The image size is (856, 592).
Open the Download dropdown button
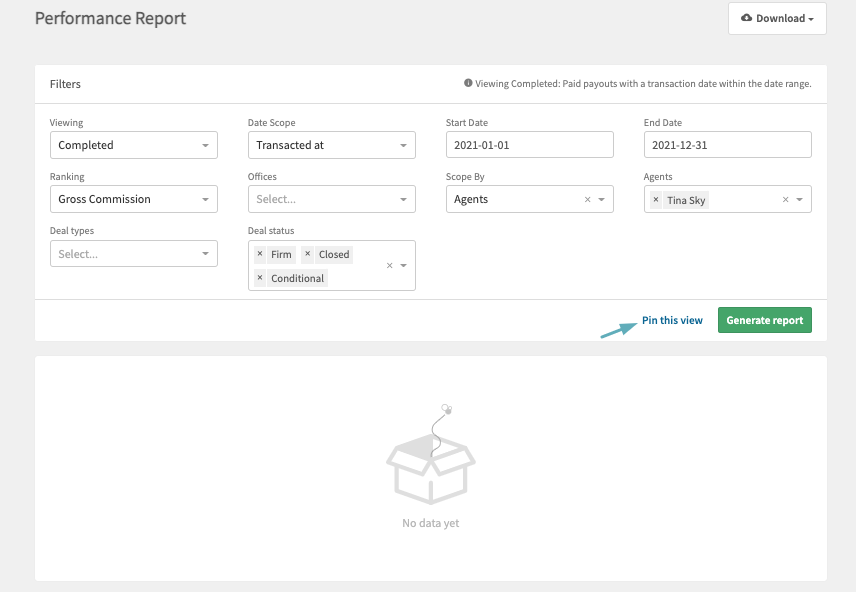click(777, 19)
